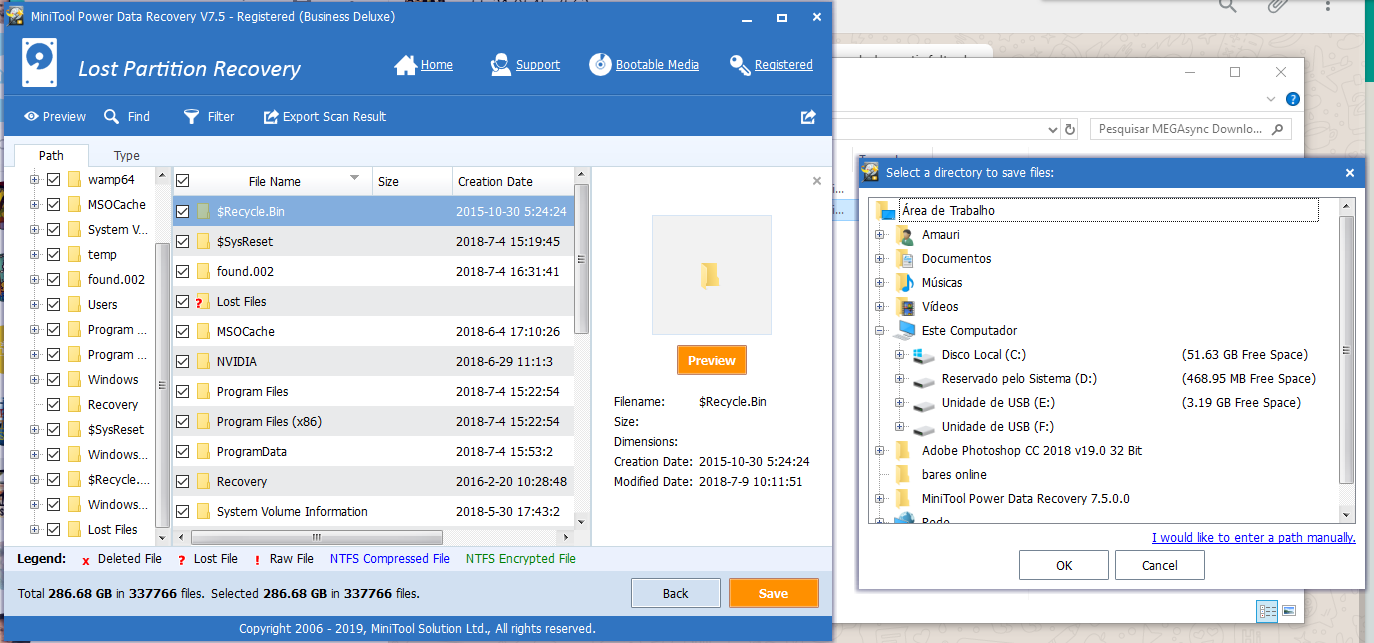The width and height of the screenshot is (1374, 643).
Task: Focus the Pesquisar MEGAsync search box
Action: click(1188, 129)
